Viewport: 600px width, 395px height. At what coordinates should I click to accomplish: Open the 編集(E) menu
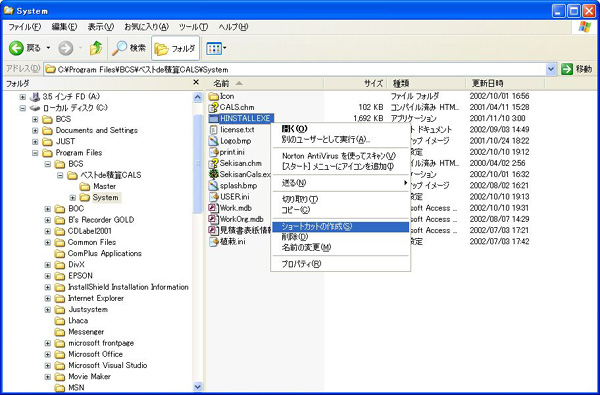(64, 27)
